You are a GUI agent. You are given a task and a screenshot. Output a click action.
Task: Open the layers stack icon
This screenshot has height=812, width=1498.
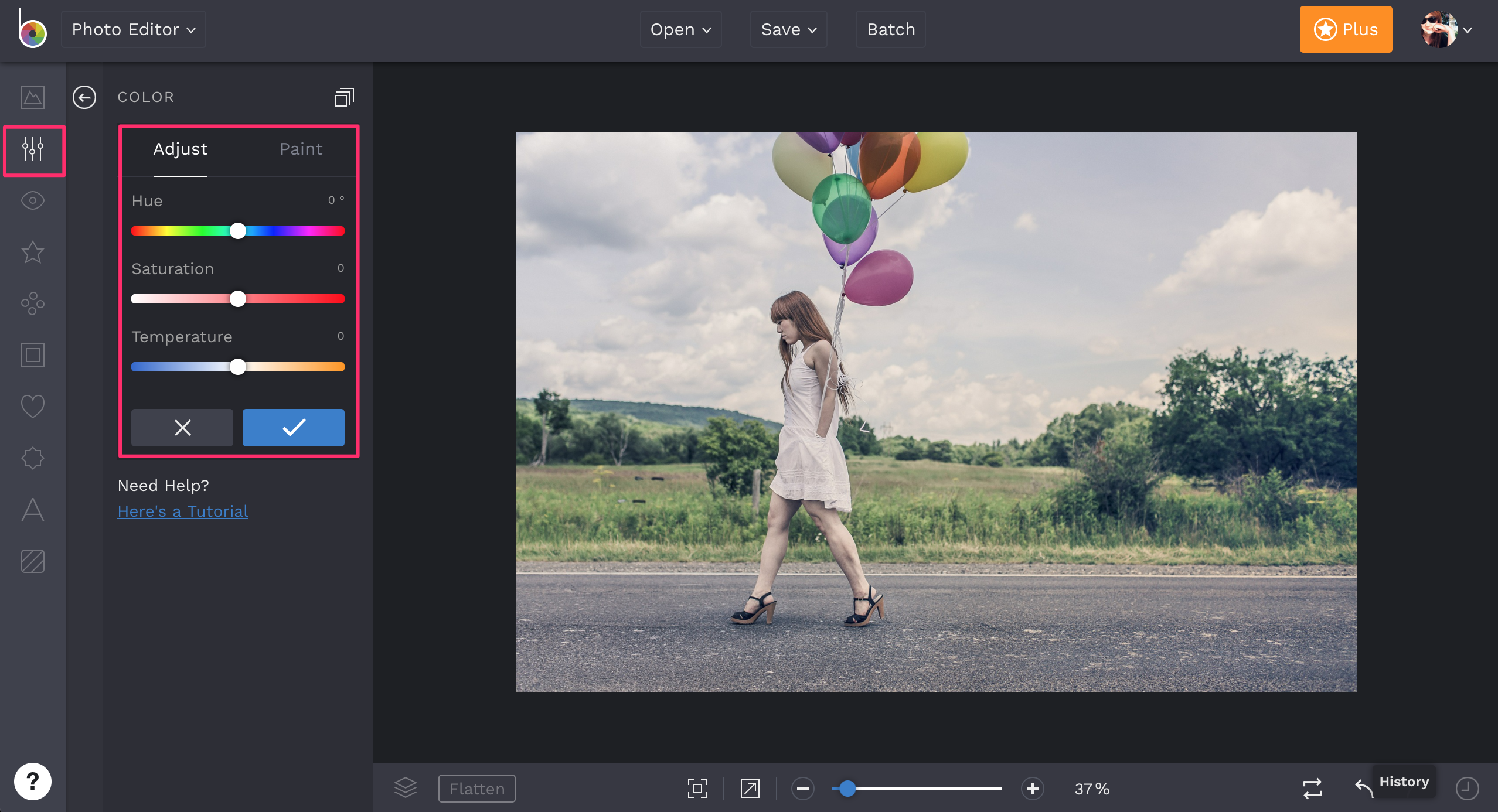[406, 788]
